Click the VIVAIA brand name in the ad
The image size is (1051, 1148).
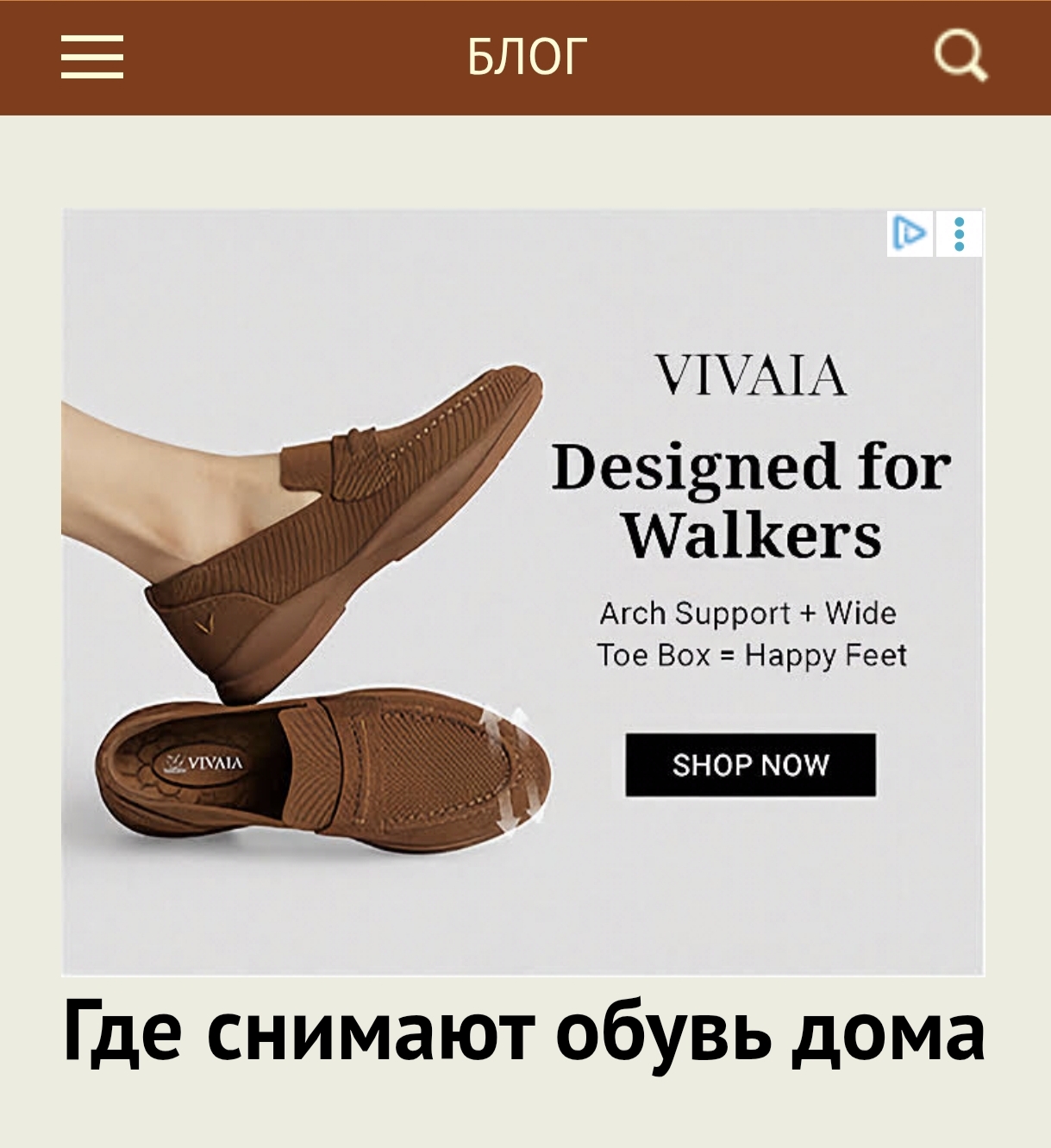pos(750,377)
